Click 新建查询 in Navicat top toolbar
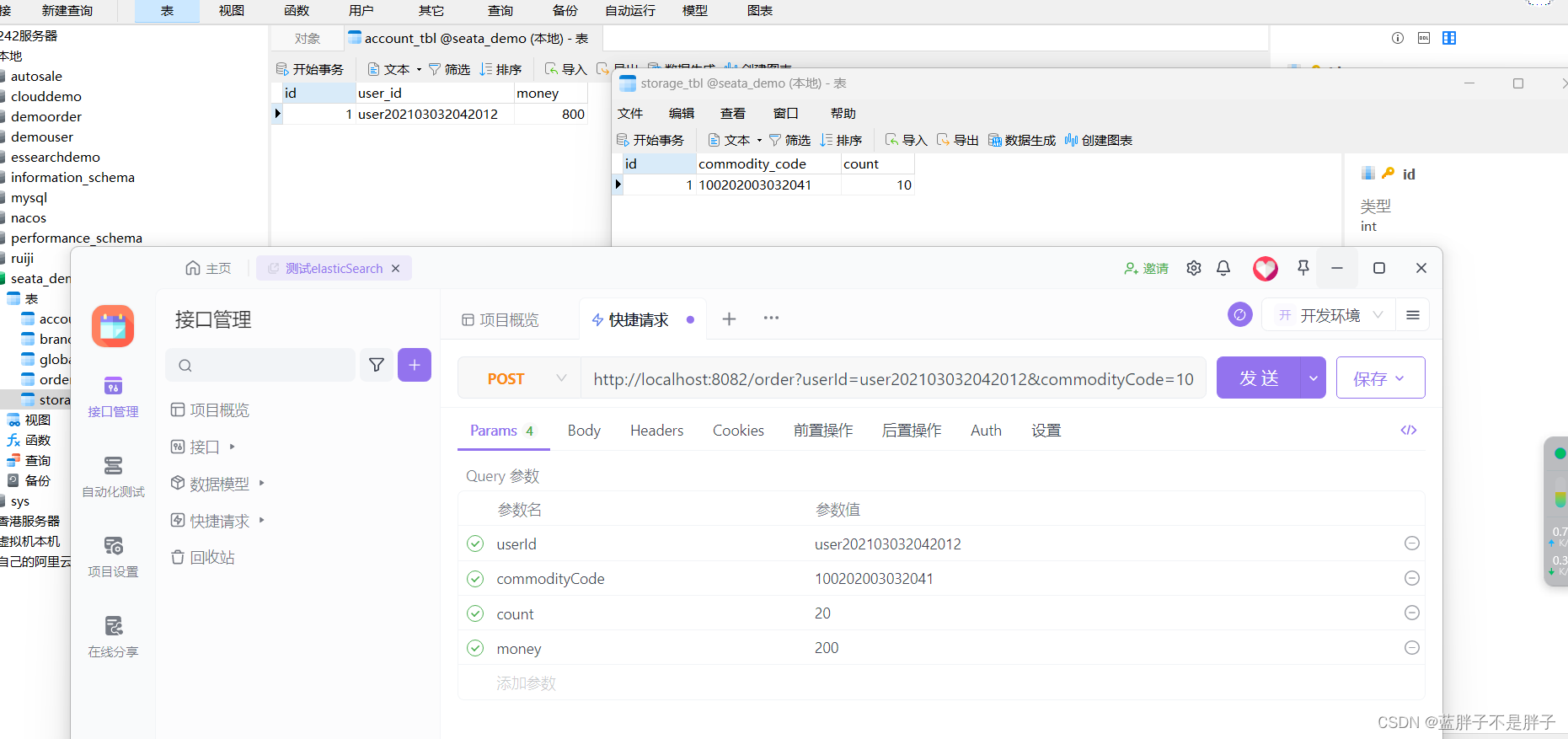This screenshot has height=739, width=1568. pos(67,10)
